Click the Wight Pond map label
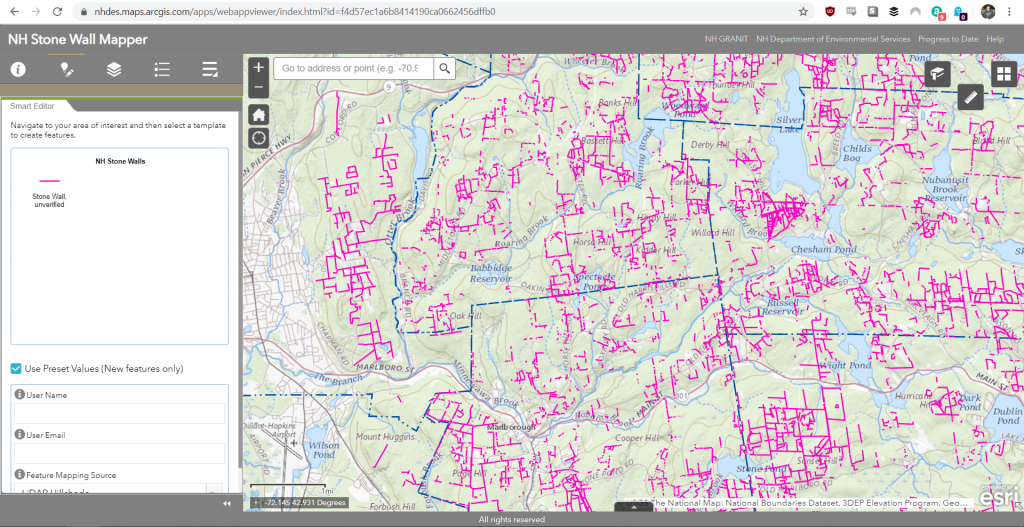The image size is (1024, 527). pos(846,365)
